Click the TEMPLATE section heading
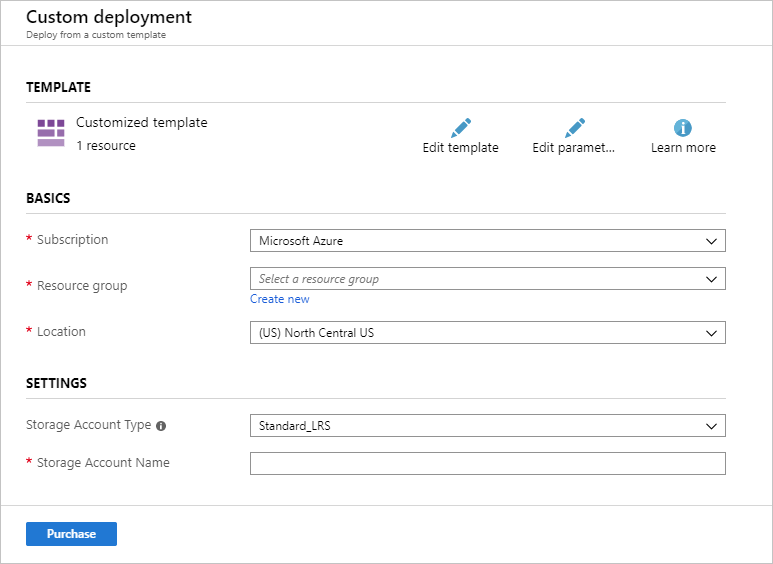Viewport: 773px width, 564px height. 58,87
